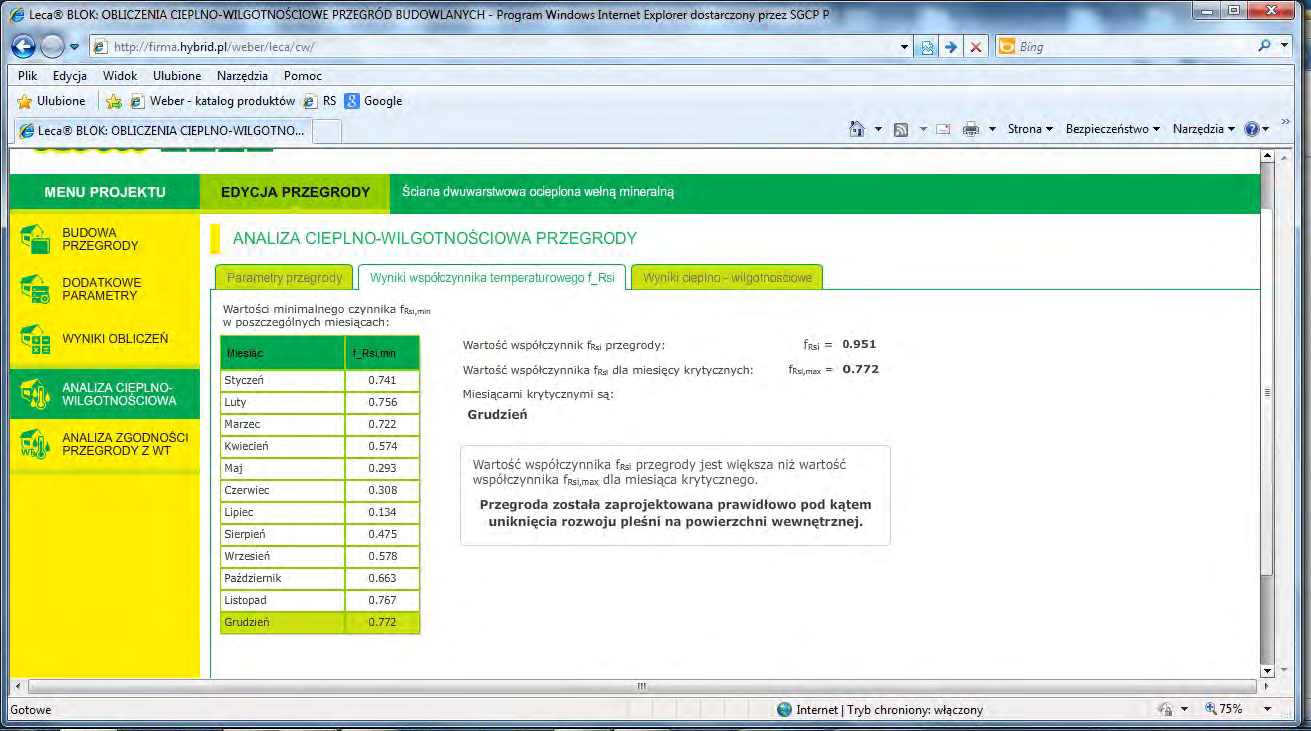
Task: Open the Analiza Zgodności Przegrody z WT icon
Action: point(35,444)
